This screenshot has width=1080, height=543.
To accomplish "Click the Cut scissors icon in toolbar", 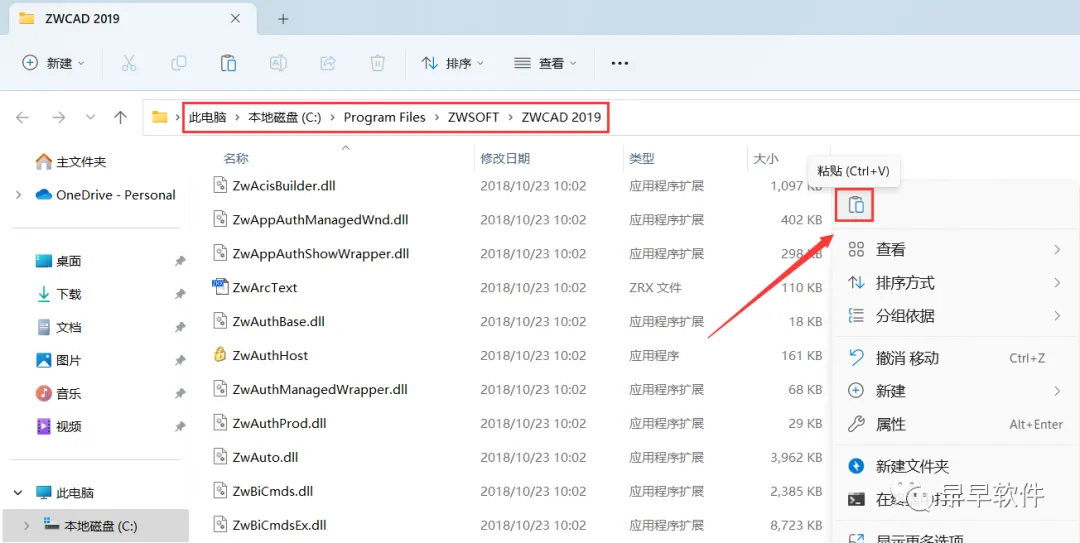I will (x=129, y=63).
